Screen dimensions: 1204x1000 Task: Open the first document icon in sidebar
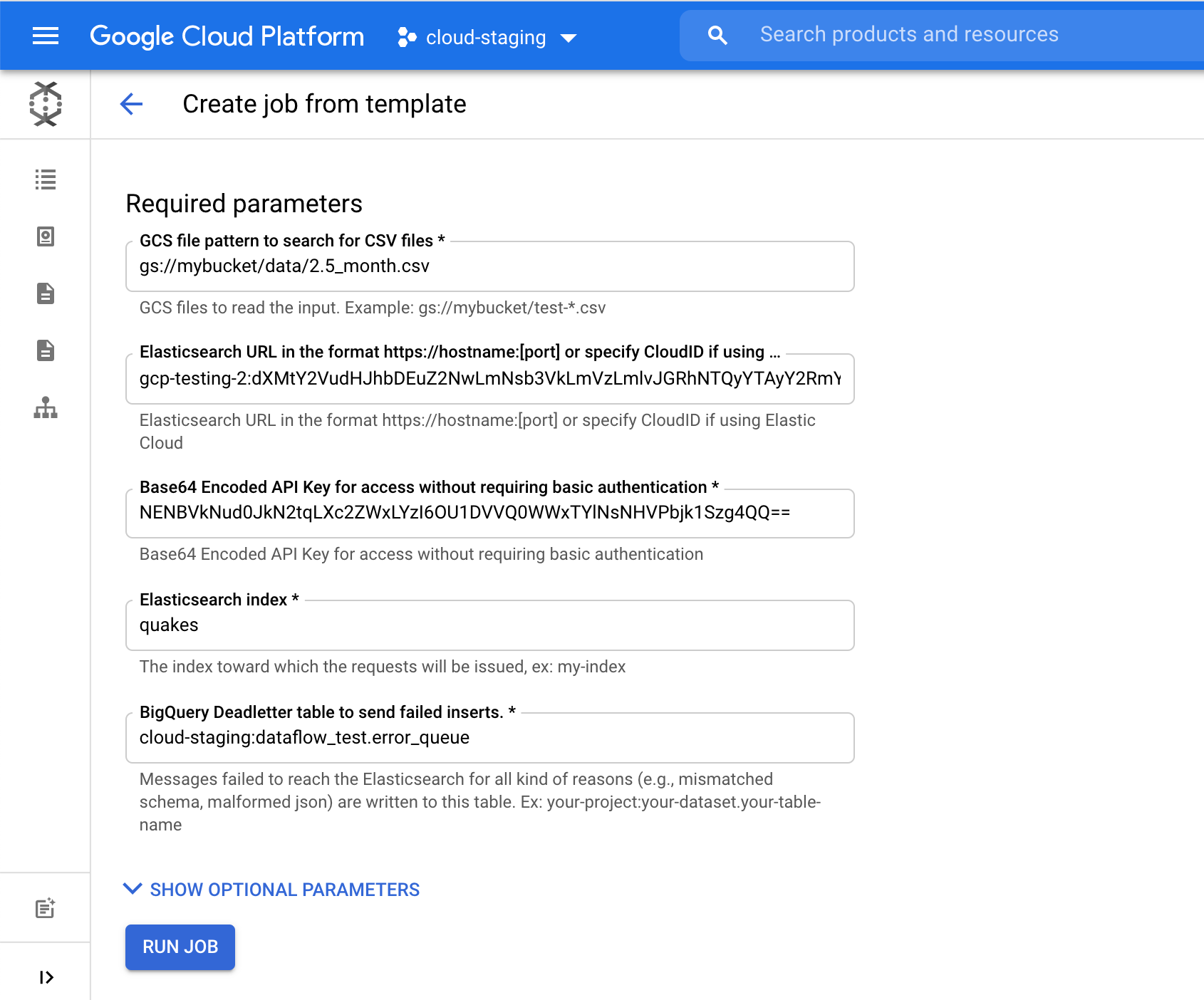point(46,293)
